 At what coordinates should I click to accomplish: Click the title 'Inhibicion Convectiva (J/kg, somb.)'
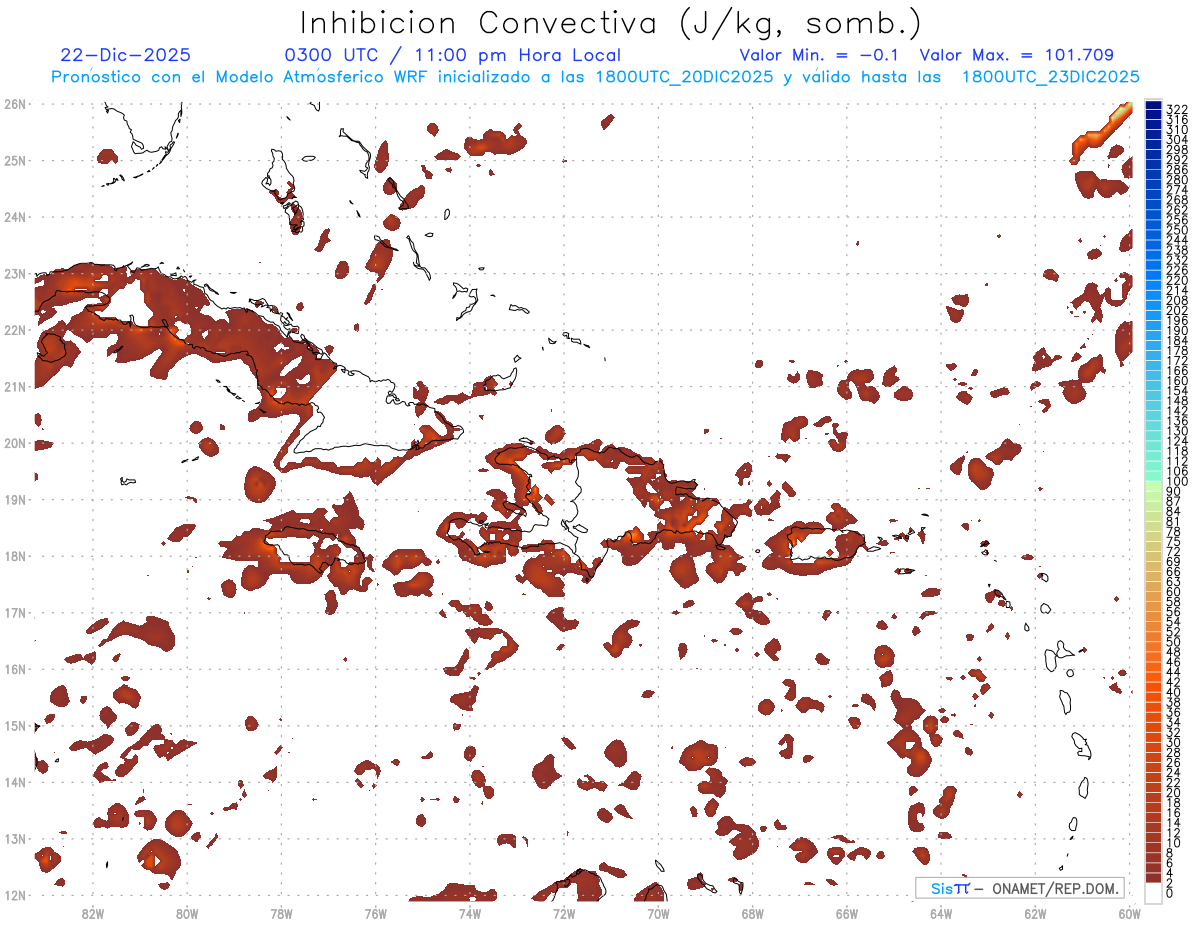point(611,24)
